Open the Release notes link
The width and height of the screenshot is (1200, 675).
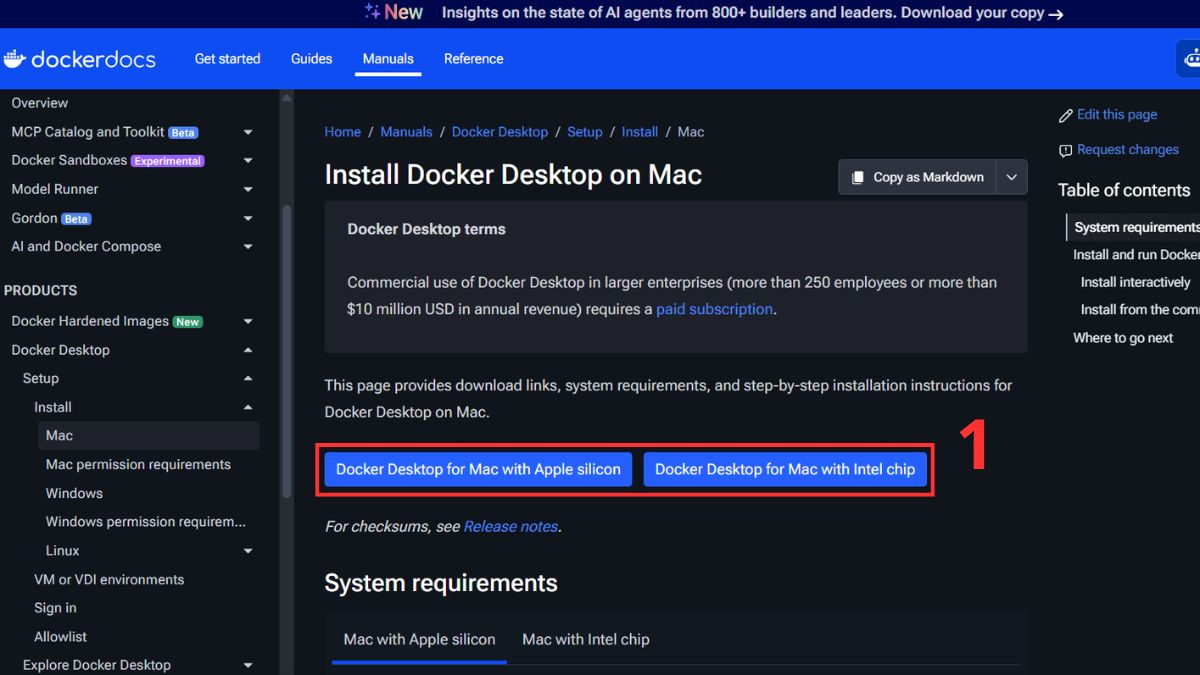[x=510, y=526]
